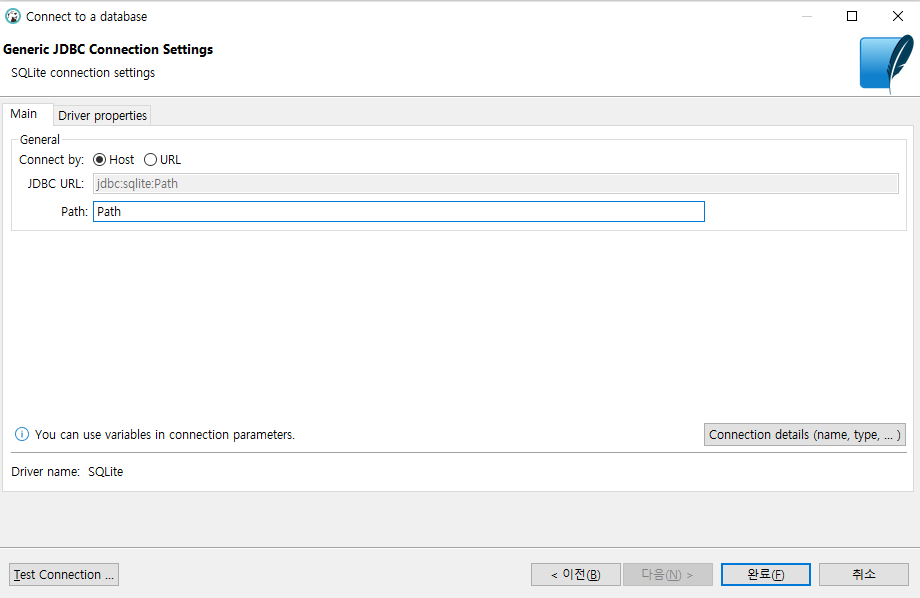Close the Connect to a database window
The width and height of the screenshot is (920, 598).
click(898, 16)
